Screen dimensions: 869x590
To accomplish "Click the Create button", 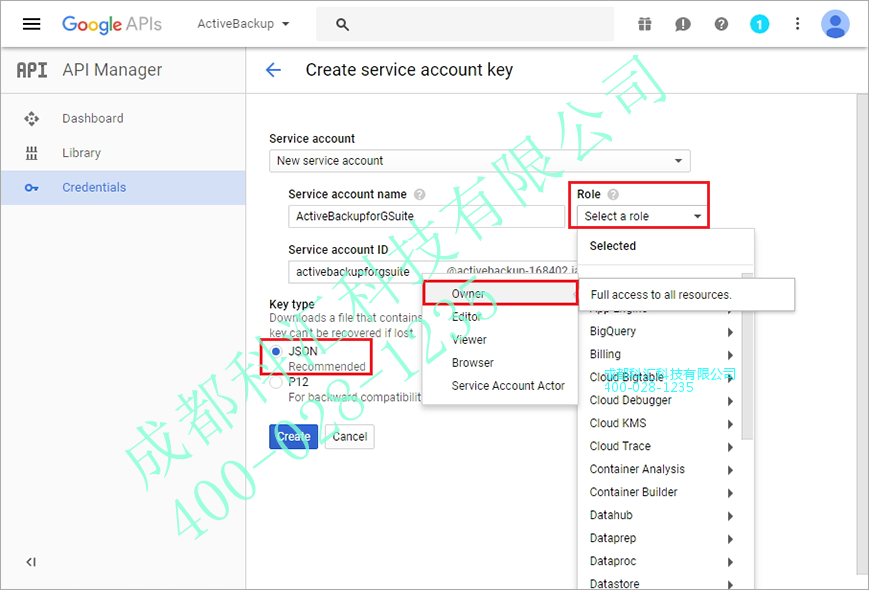I will pos(293,437).
